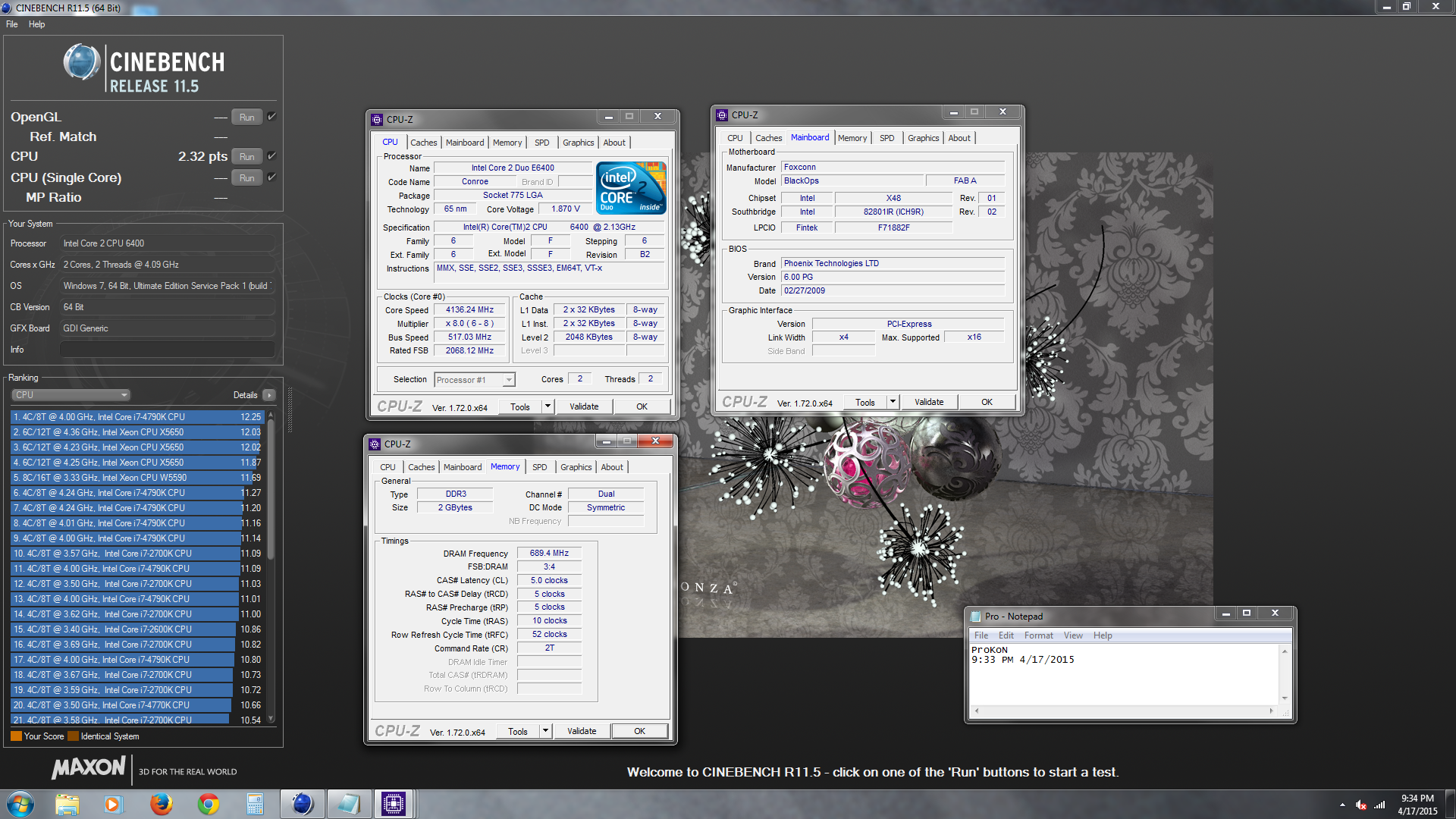Click Tools button in CPU-Z CPU window
The image size is (1456, 819).
(x=520, y=406)
